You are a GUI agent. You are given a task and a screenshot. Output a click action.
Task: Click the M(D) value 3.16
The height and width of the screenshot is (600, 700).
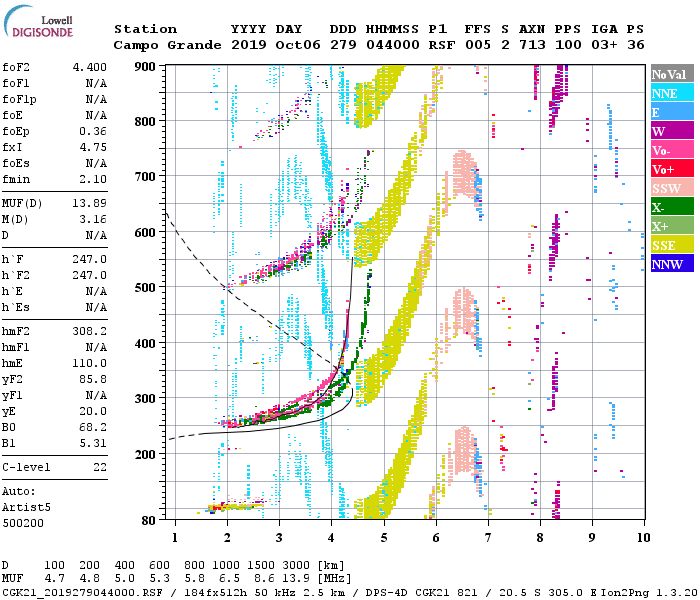93,219
